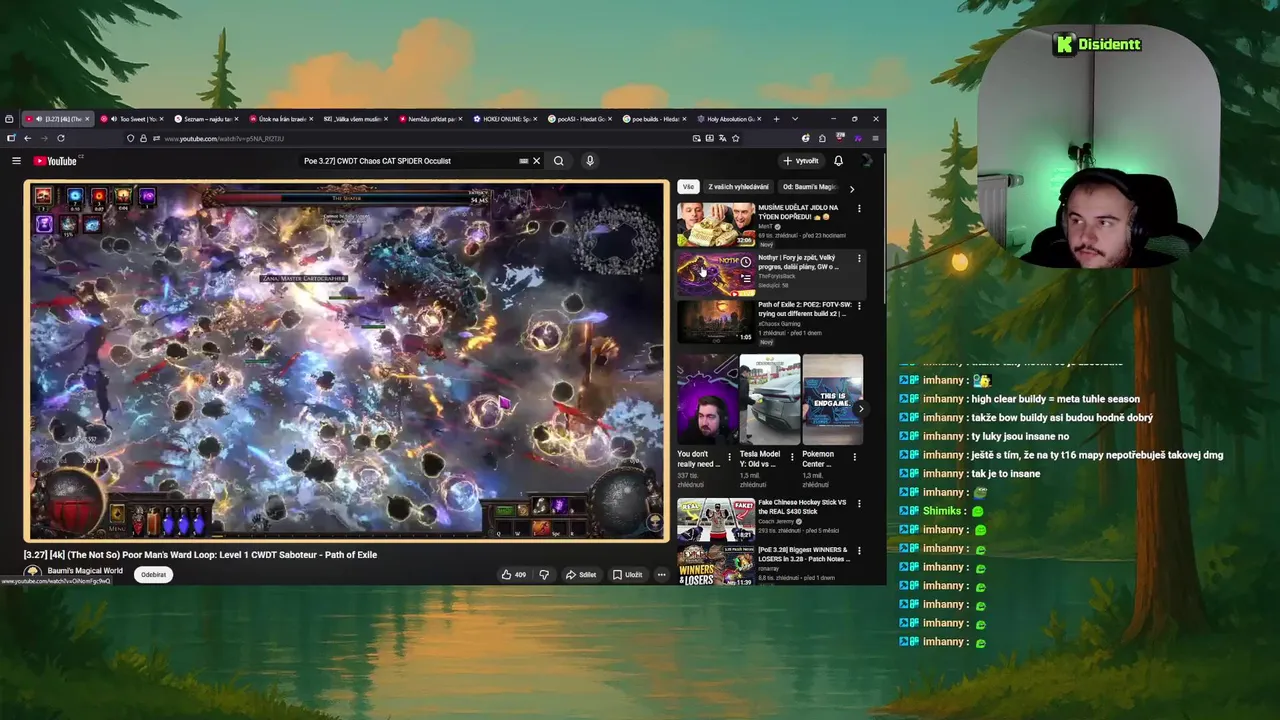Click the Odebírat subscribe button

coord(153,575)
